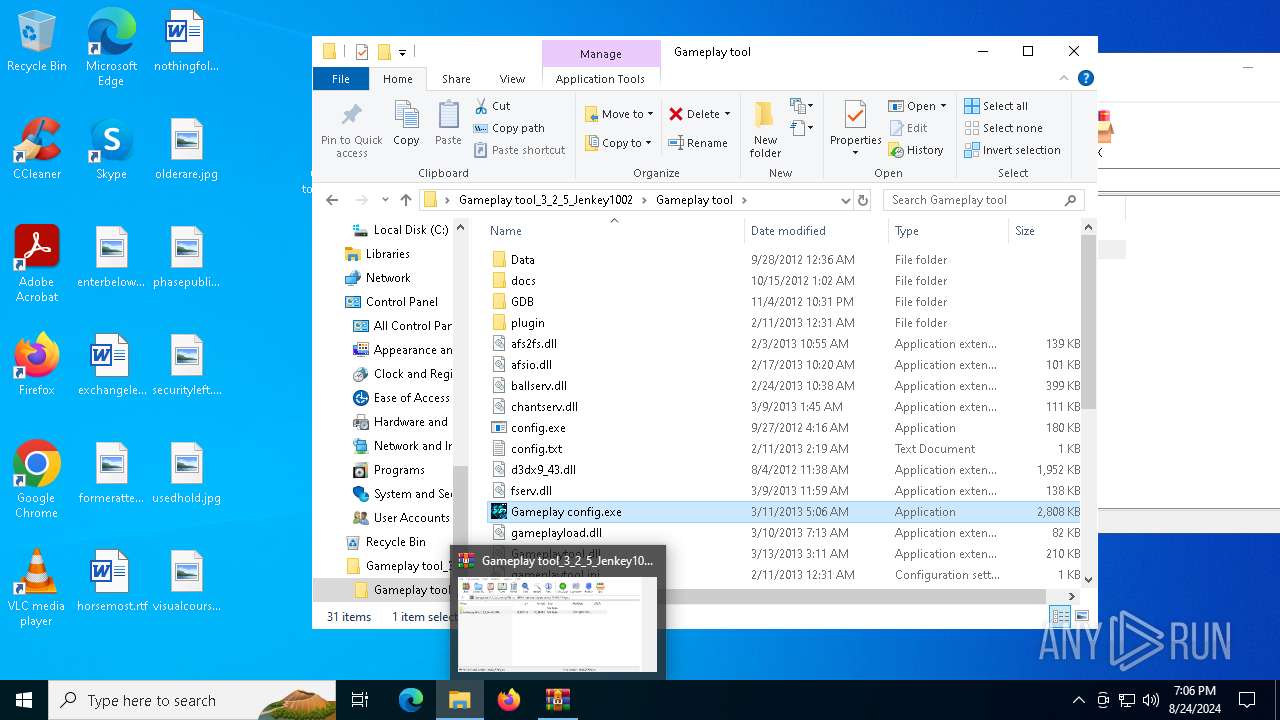Image resolution: width=1280 pixels, height=720 pixels.
Task: Switch to large icons view in status bar
Action: point(1081,617)
